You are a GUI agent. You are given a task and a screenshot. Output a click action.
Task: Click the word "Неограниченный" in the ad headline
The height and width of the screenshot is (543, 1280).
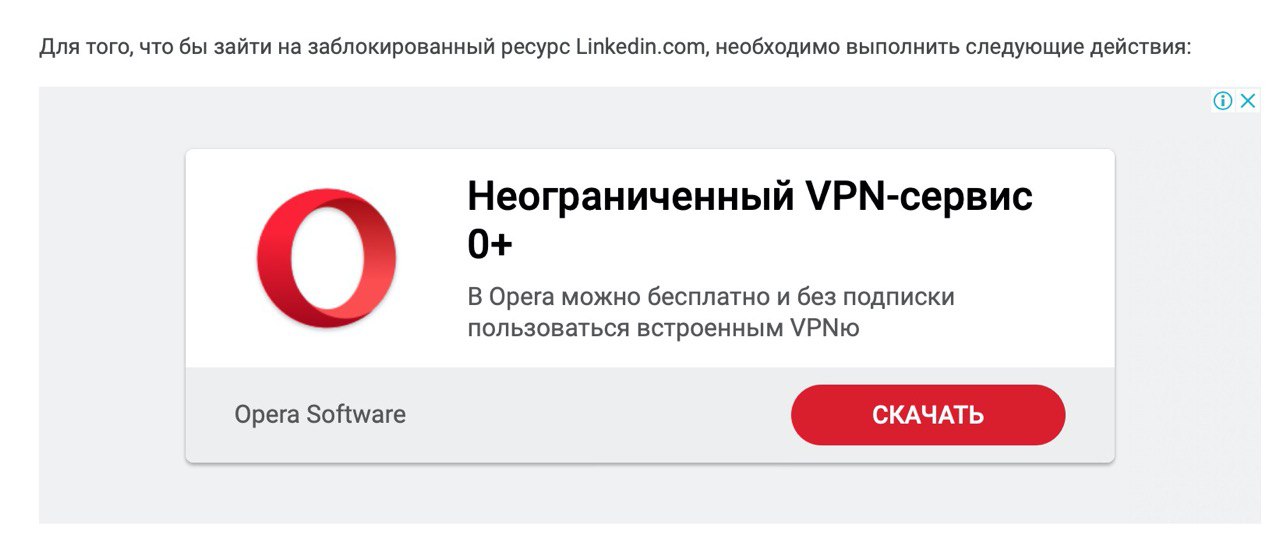[x=617, y=198]
